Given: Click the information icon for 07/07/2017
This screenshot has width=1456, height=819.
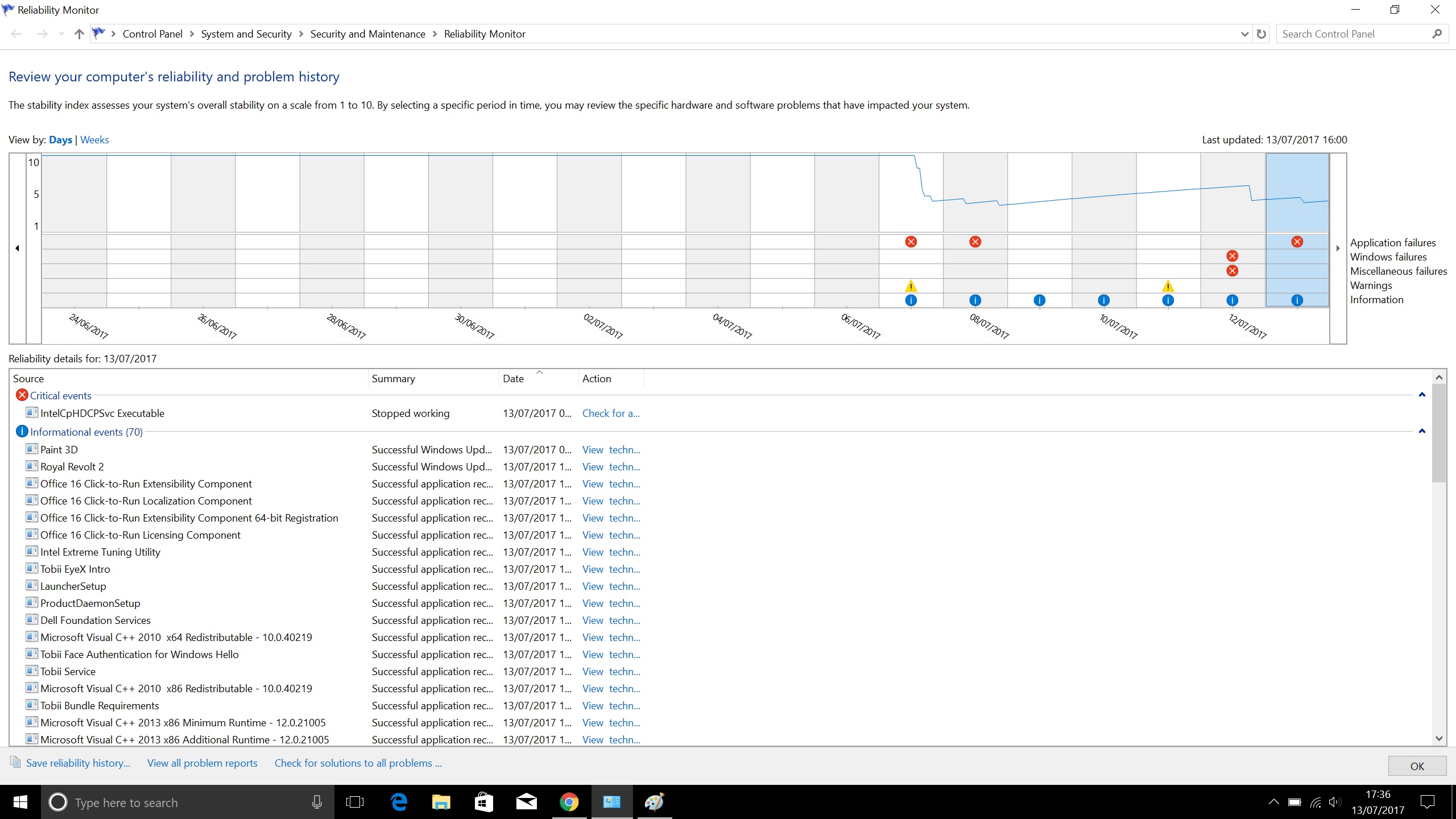Looking at the screenshot, I should [x=911, y=300].
